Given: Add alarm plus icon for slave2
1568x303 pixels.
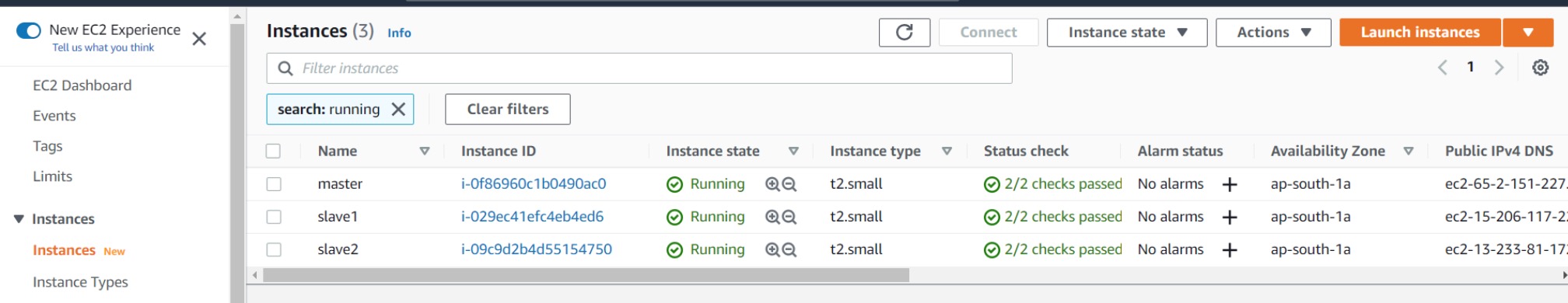Looking at the screenshot, I should tap(1230, 249).
